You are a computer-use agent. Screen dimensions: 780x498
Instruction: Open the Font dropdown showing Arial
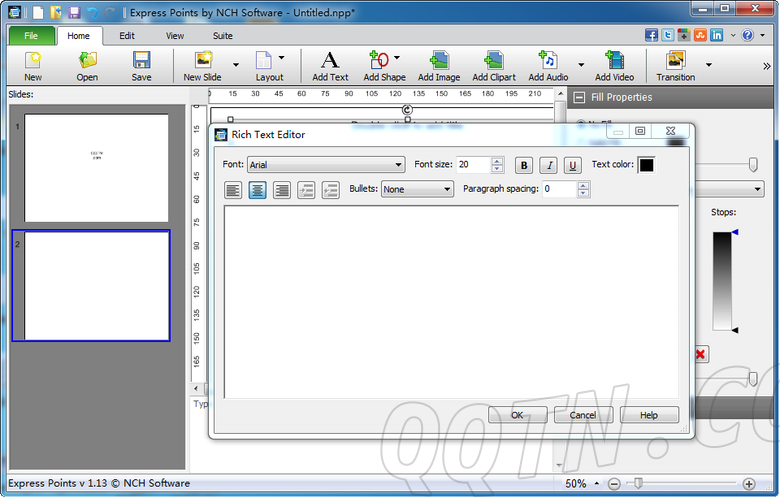[324, 165]
